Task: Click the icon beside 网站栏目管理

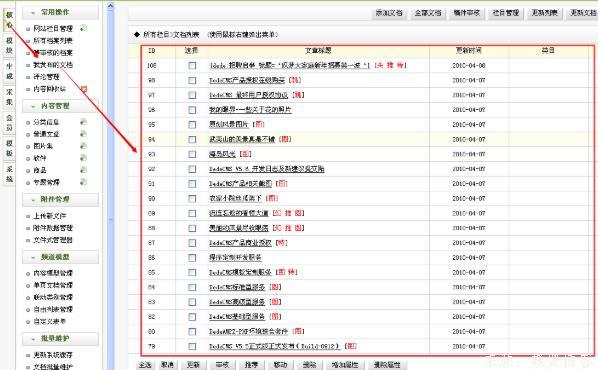Action: 84,28
